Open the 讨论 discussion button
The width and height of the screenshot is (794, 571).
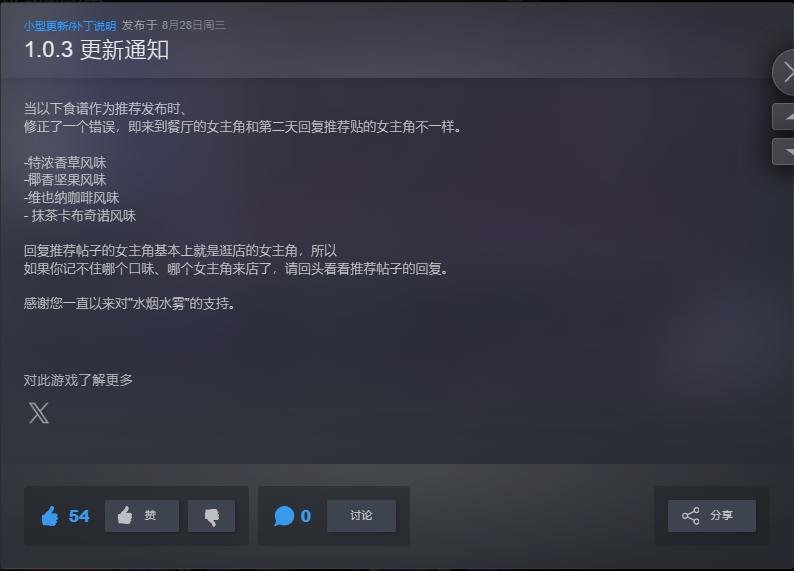tap(361, 516)
